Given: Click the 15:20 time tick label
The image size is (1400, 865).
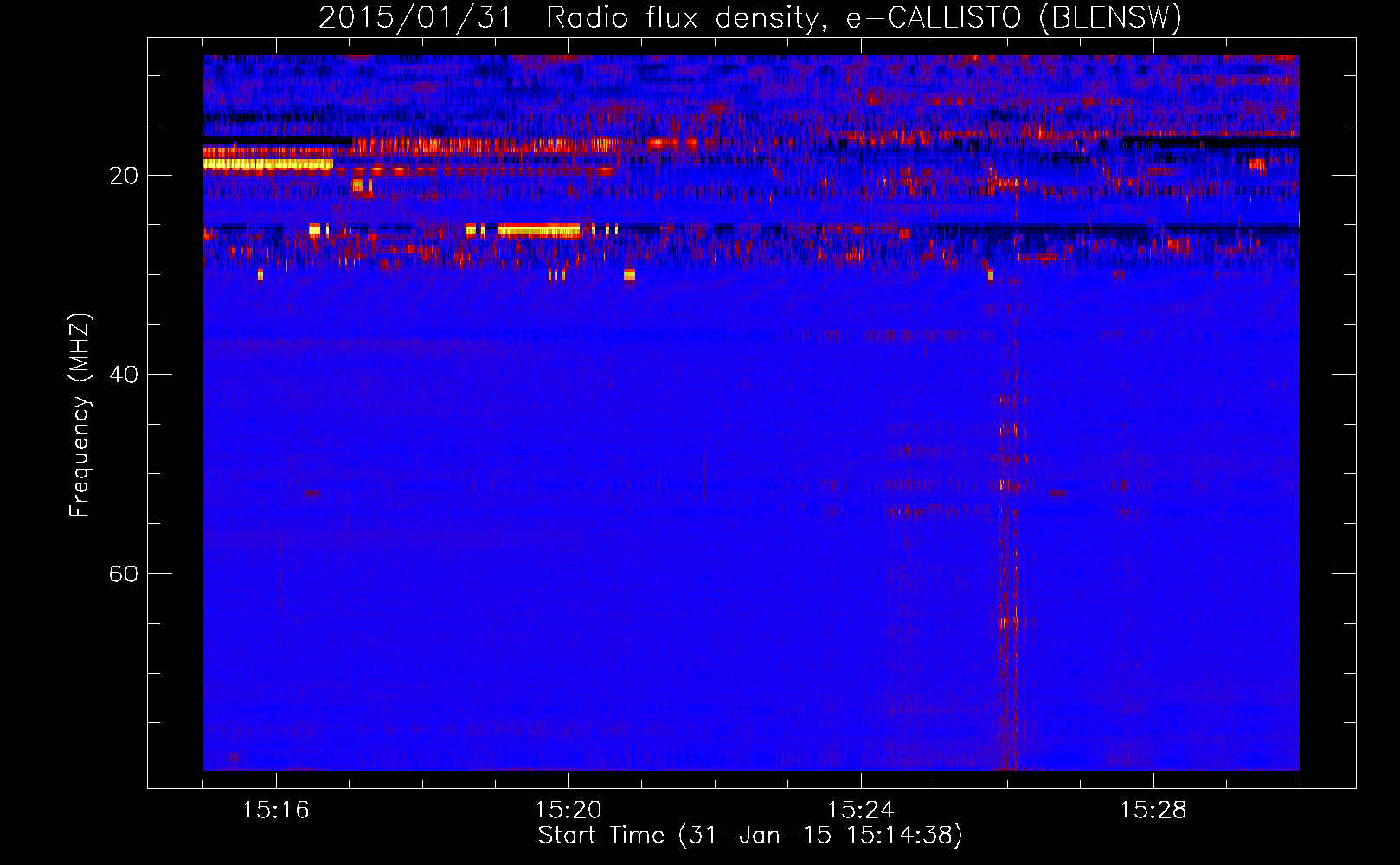Looking at the screenshot, I should tap(568, 811).
